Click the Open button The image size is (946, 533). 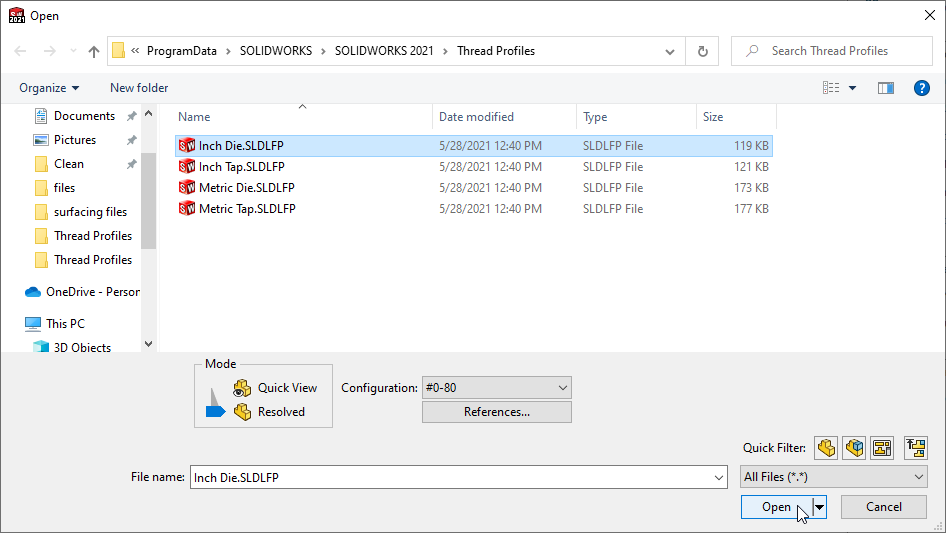pos(776,507)
